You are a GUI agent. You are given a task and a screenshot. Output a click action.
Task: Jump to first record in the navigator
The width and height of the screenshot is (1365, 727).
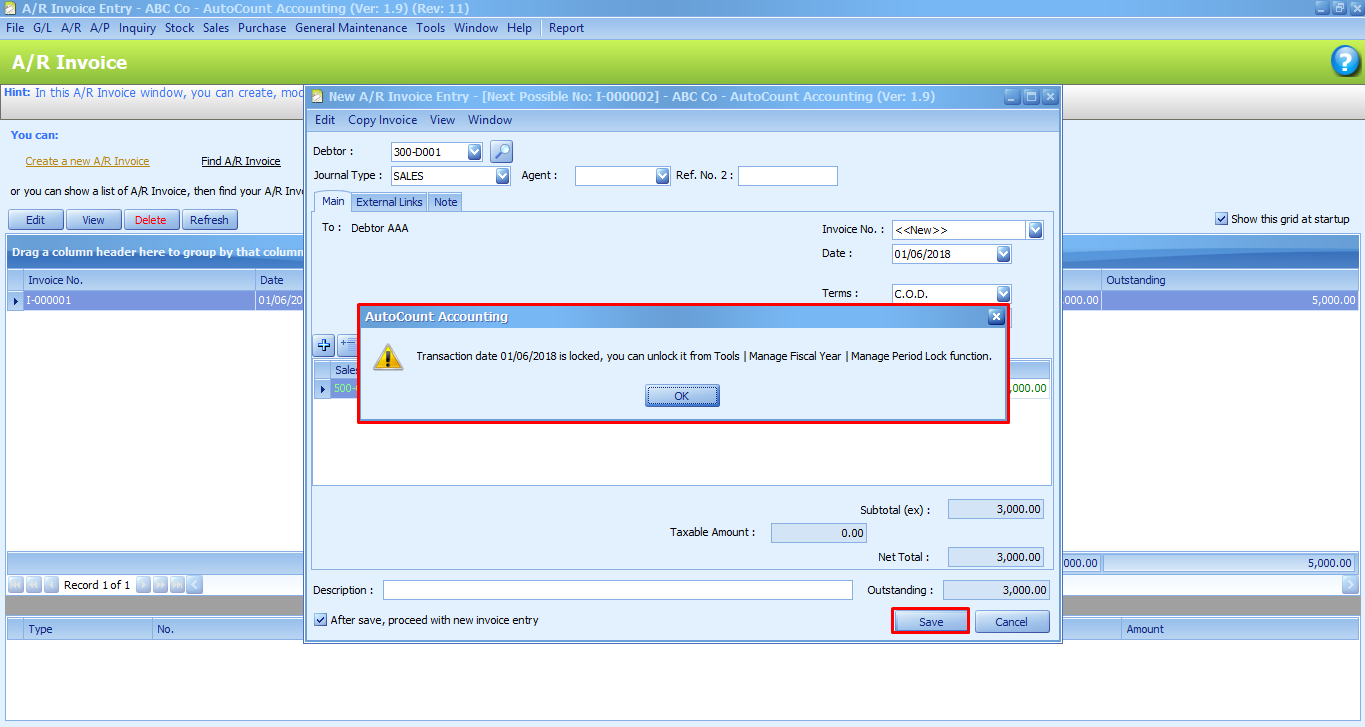click(17, 585)
